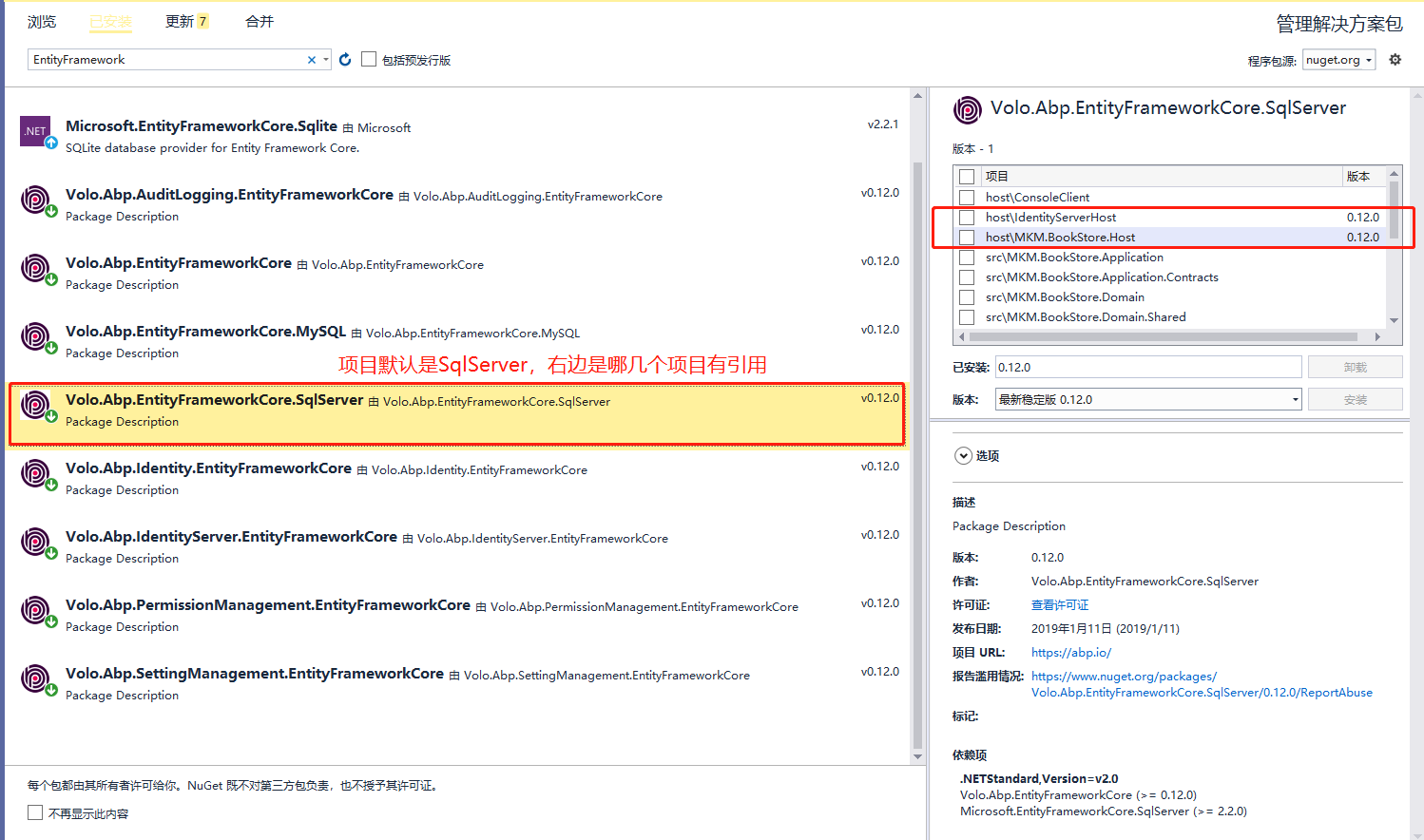The height and width of the screenshot is (840, 1424).
Task: Select Volo.Abp.PermissionManagement.EntityFrameworkCore package name
Action: tap(268, 605)
